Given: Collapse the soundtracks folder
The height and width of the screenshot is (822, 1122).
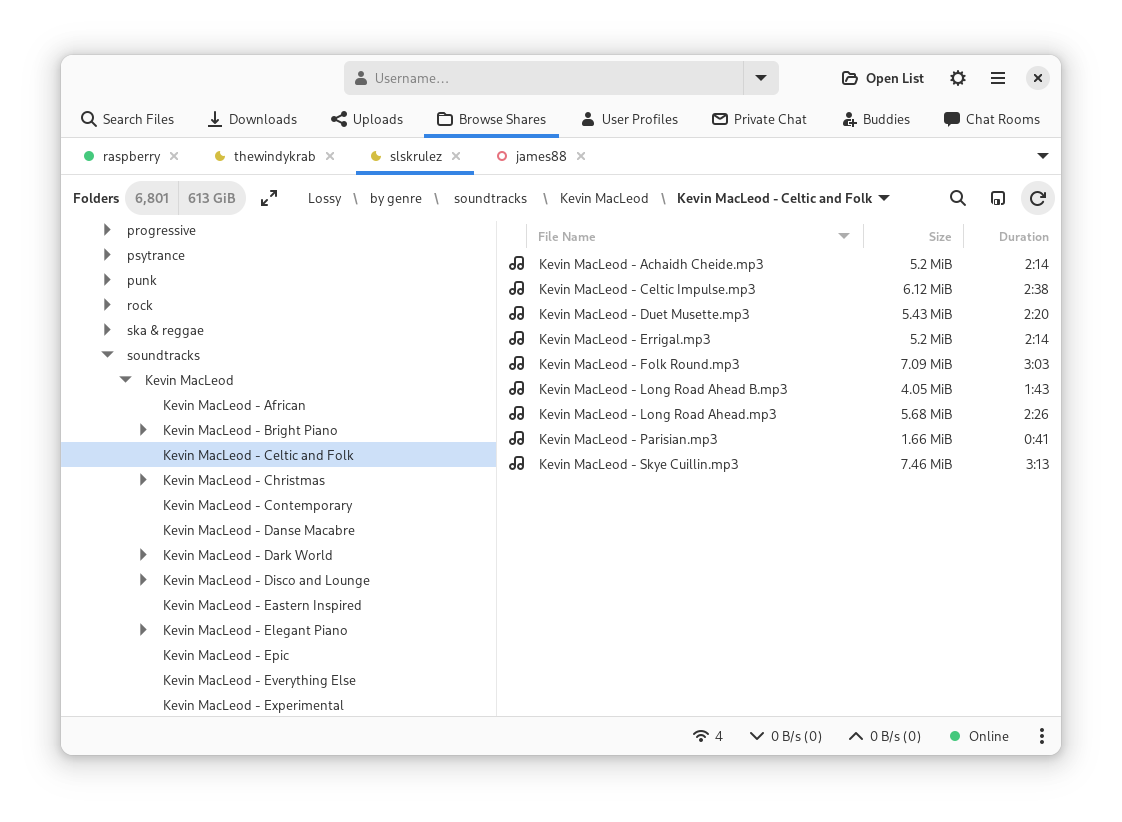Looking at the screenshot, I should [x=108, y=355].
